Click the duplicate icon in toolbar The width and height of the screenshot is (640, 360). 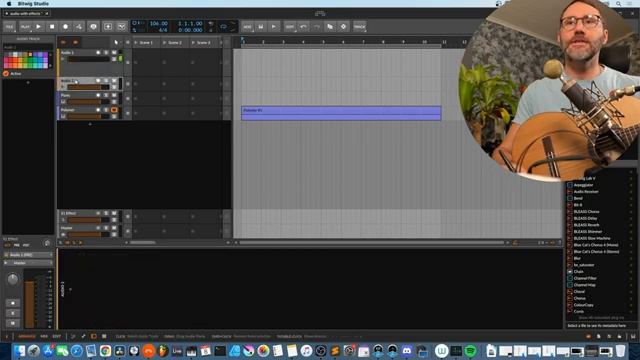point(330,27)
